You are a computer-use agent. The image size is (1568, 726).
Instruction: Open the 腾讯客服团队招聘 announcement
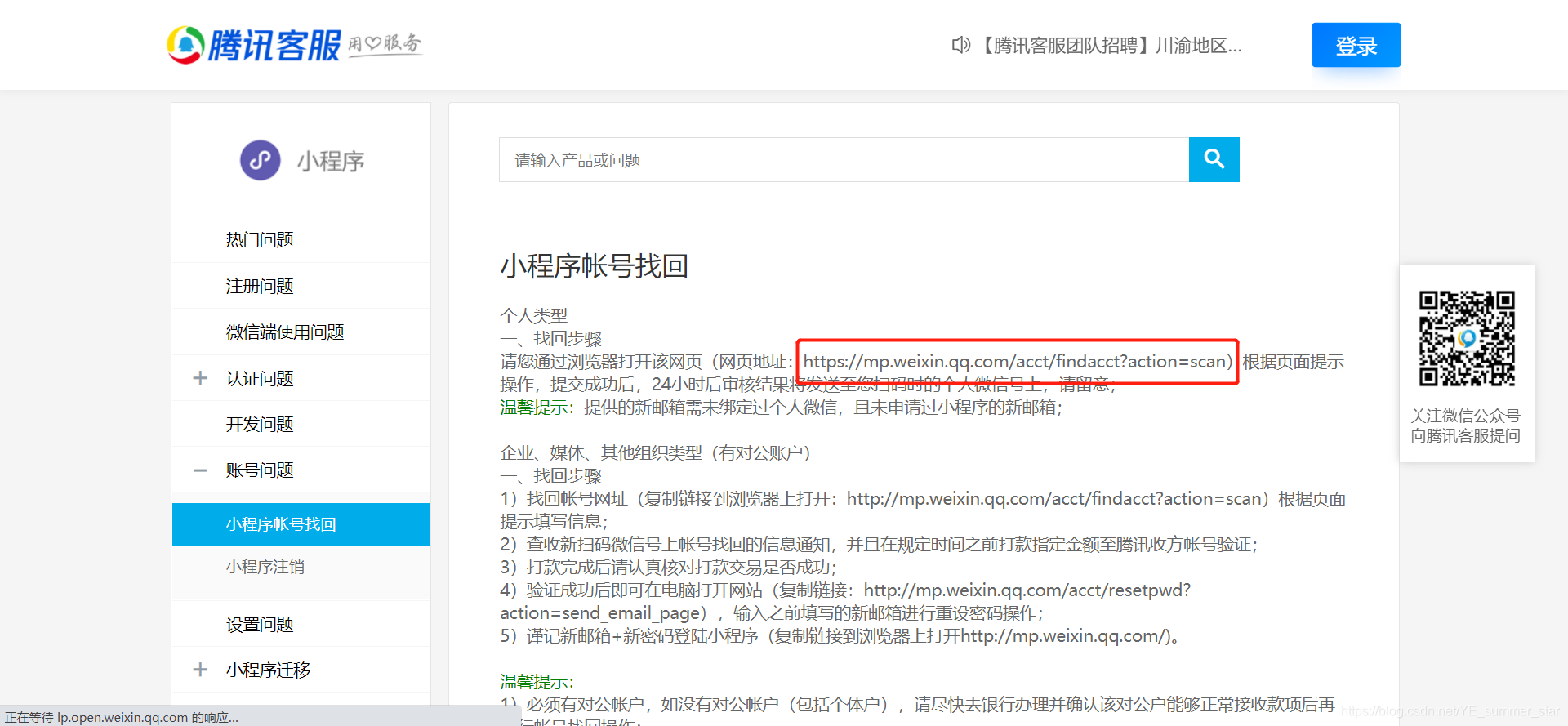click(x=1109, y=46)
